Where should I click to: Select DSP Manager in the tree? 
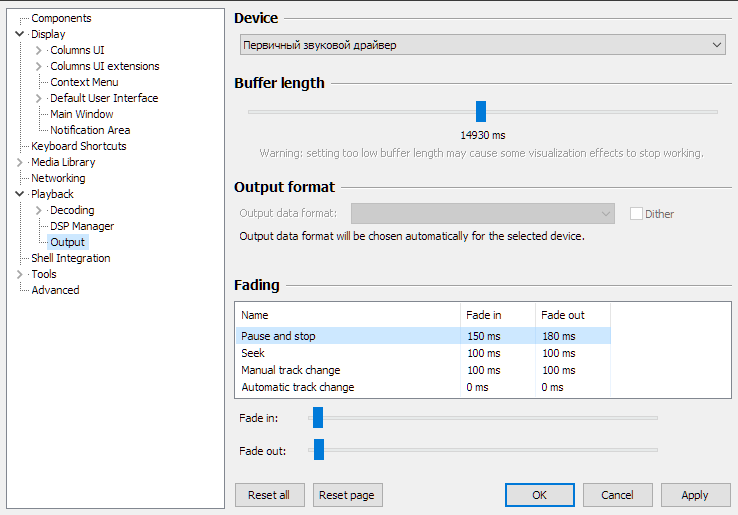click(x=82, y=226)
